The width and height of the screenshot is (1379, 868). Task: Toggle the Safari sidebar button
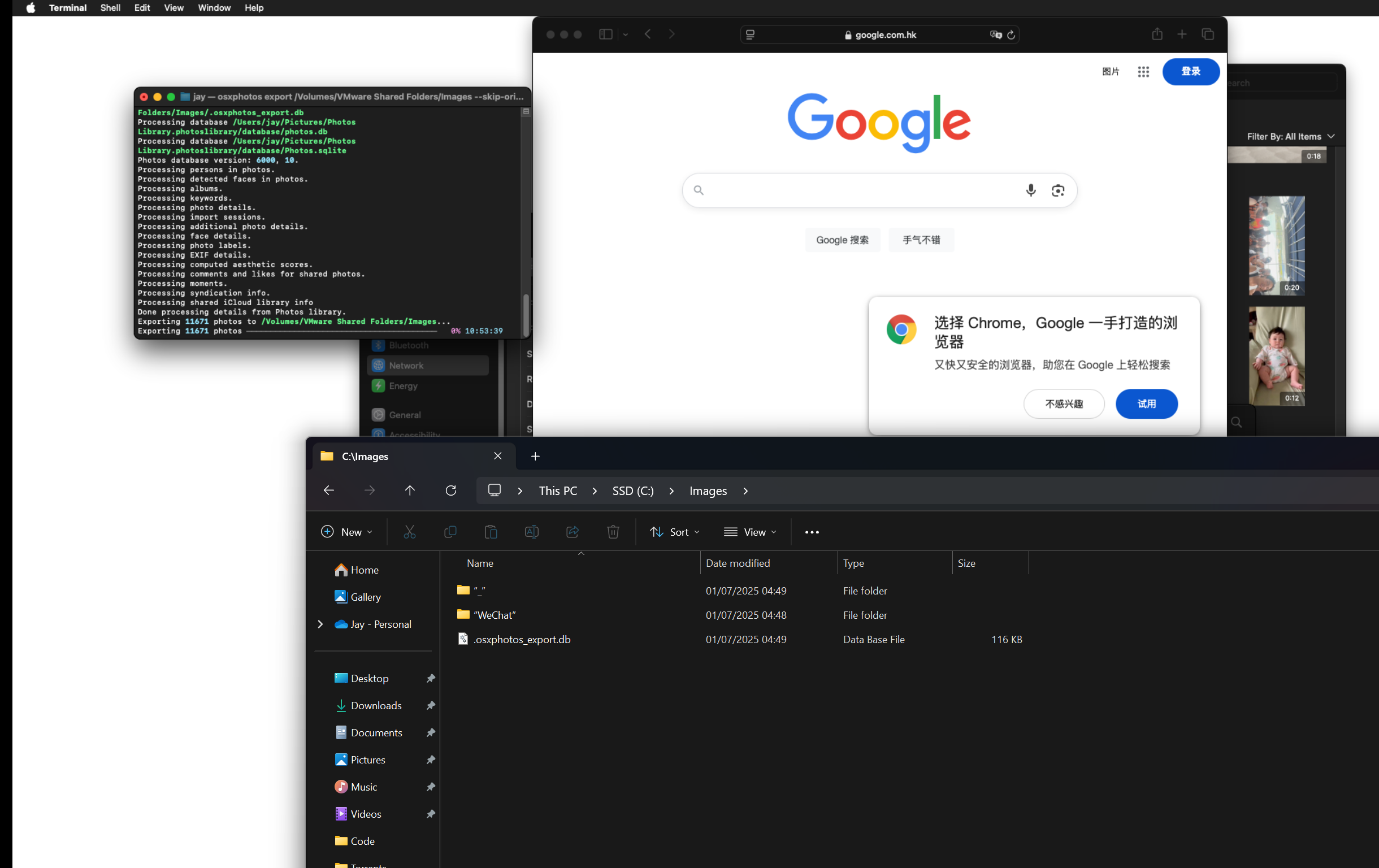(605, 34)
